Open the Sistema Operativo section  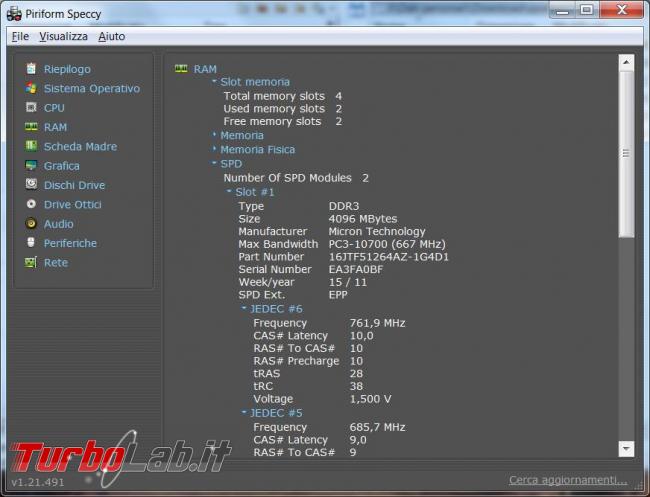92,89
